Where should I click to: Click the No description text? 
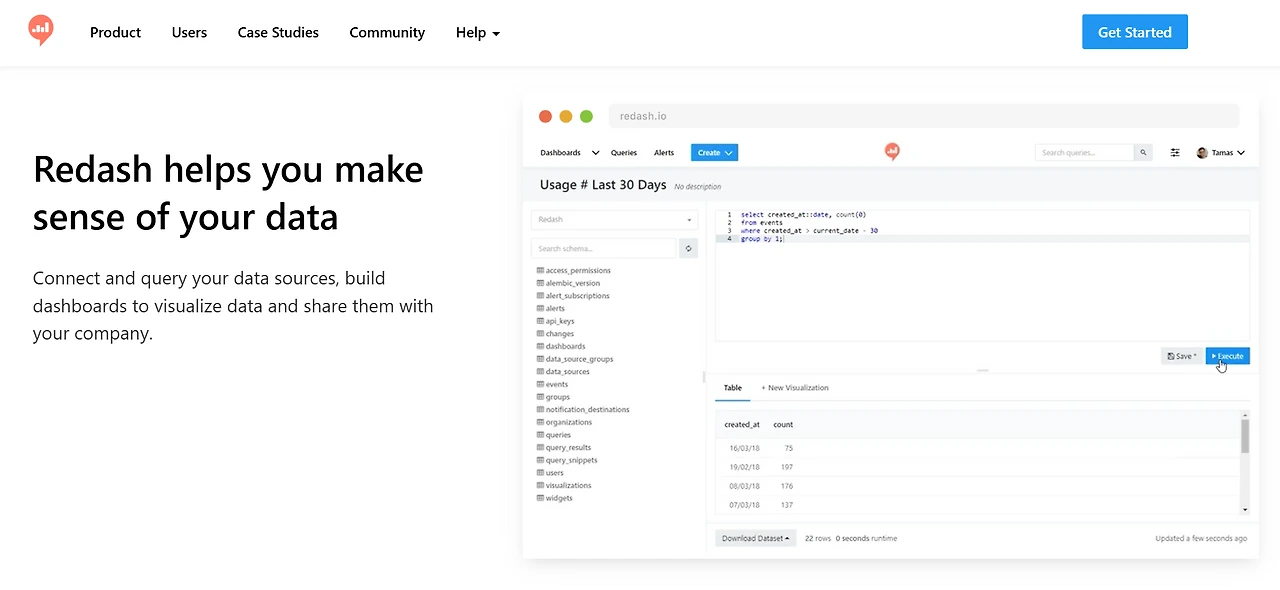[697, 187]
